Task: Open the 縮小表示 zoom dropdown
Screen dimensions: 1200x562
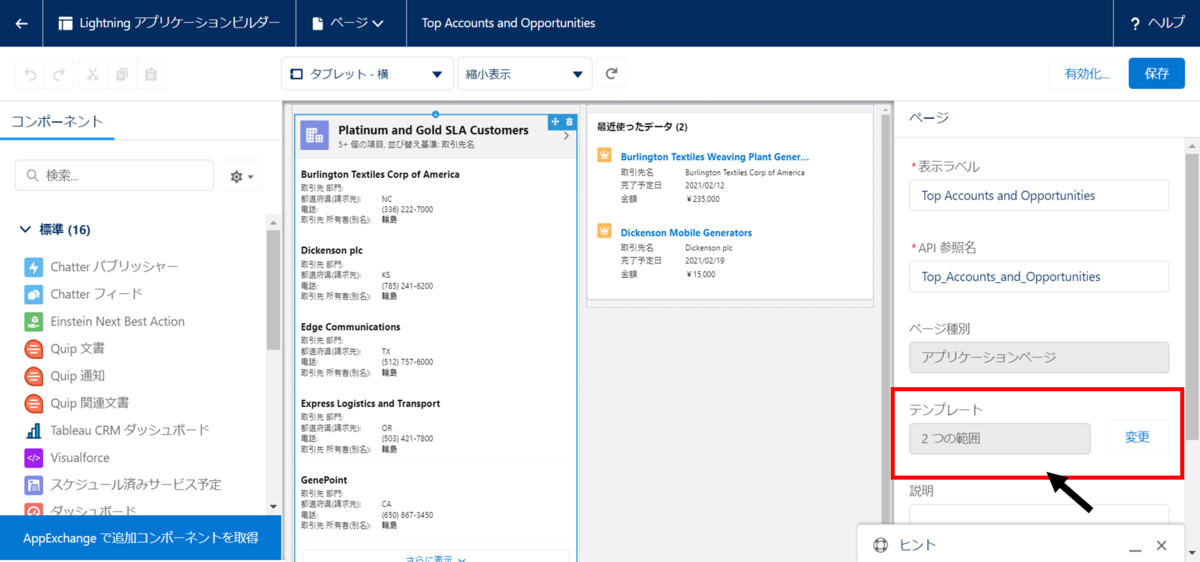Action: point(524,74)
